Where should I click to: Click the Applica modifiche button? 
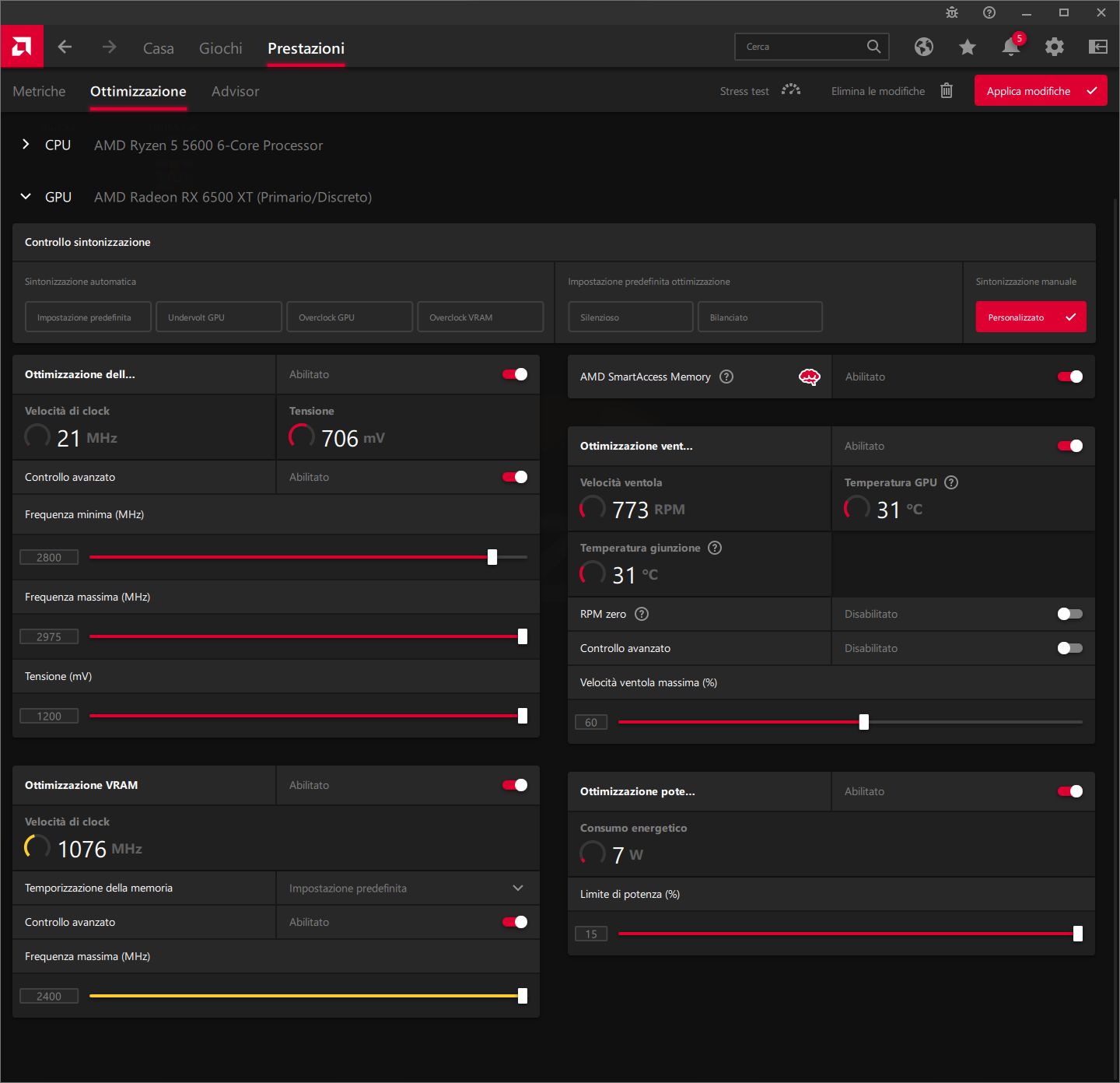click(x=1041, y=90)
